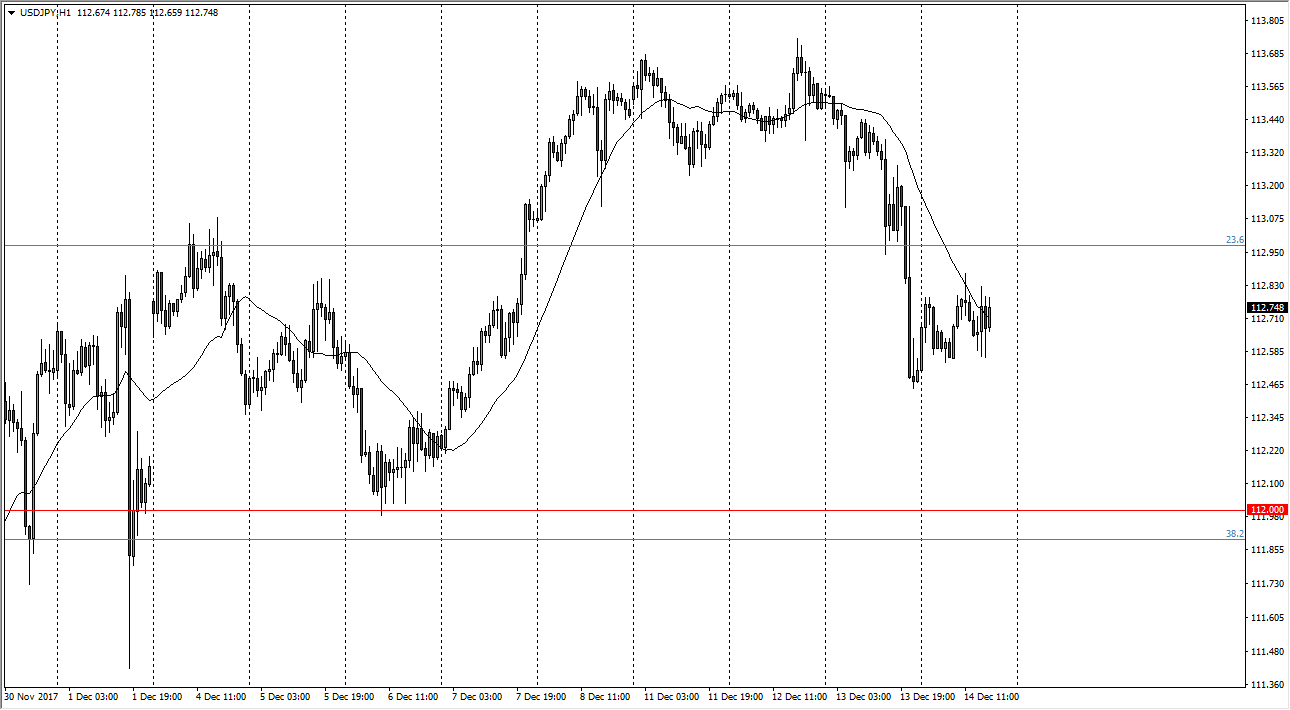Image resolution: width=1290 pixels, height=710 pixels.
Task: Click the 11 Dec 03:00 time label
Action: pyautogui.click(x=670, y=696)
